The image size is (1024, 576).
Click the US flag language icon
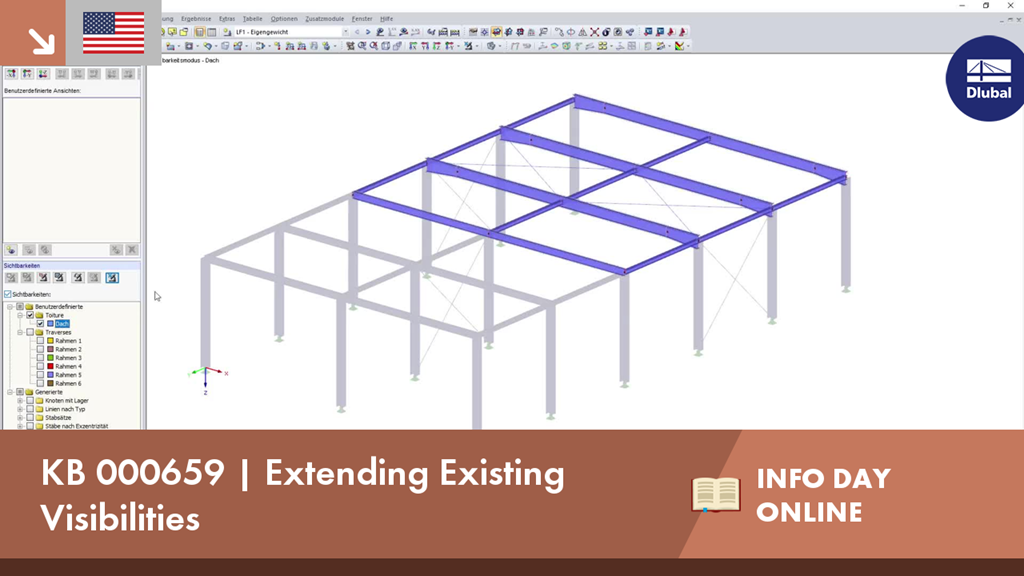point(114,33)
